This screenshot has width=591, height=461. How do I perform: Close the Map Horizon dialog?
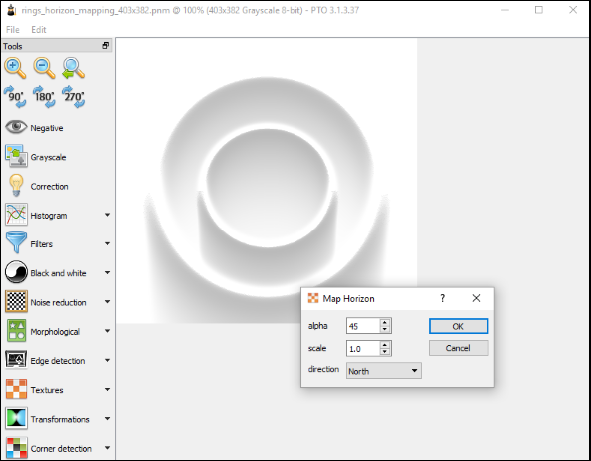coord(476,298)
